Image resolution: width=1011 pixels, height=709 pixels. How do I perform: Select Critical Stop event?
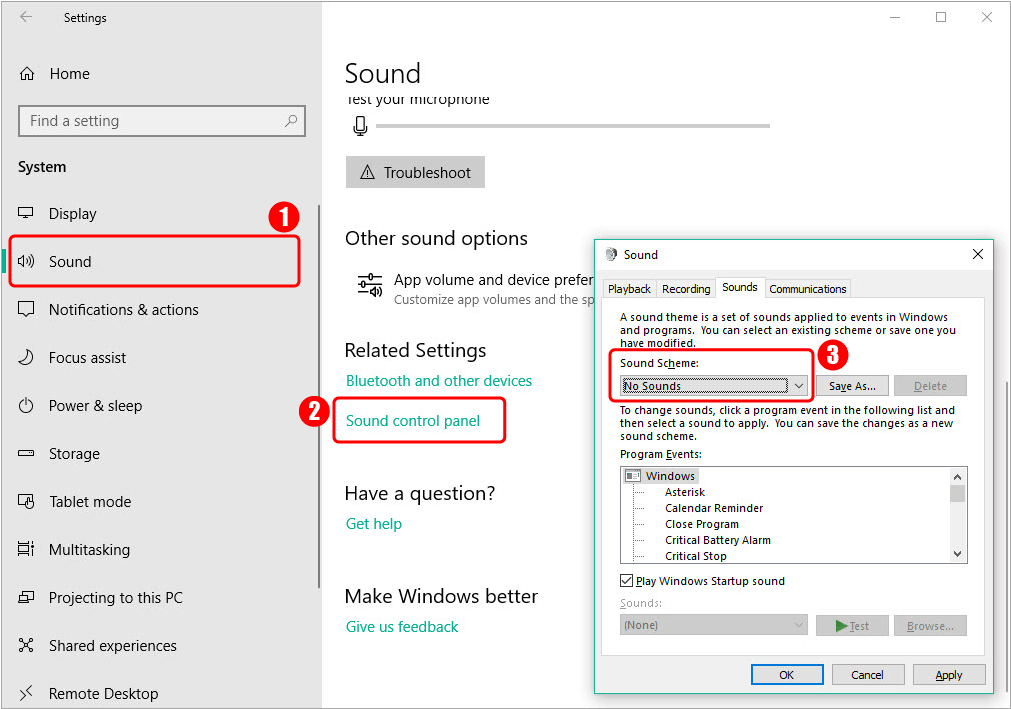point(696,556)
